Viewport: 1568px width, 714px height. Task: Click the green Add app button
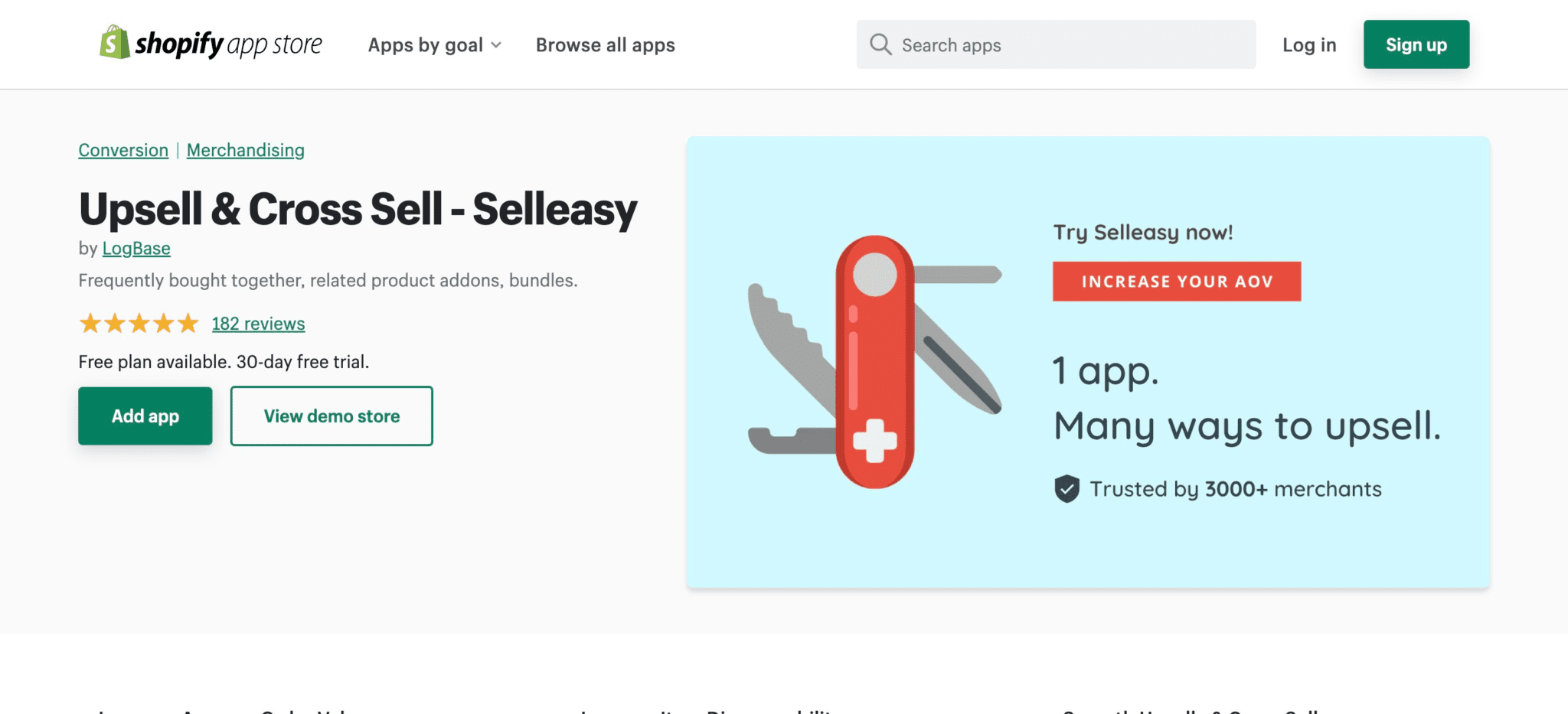point(145,416)
